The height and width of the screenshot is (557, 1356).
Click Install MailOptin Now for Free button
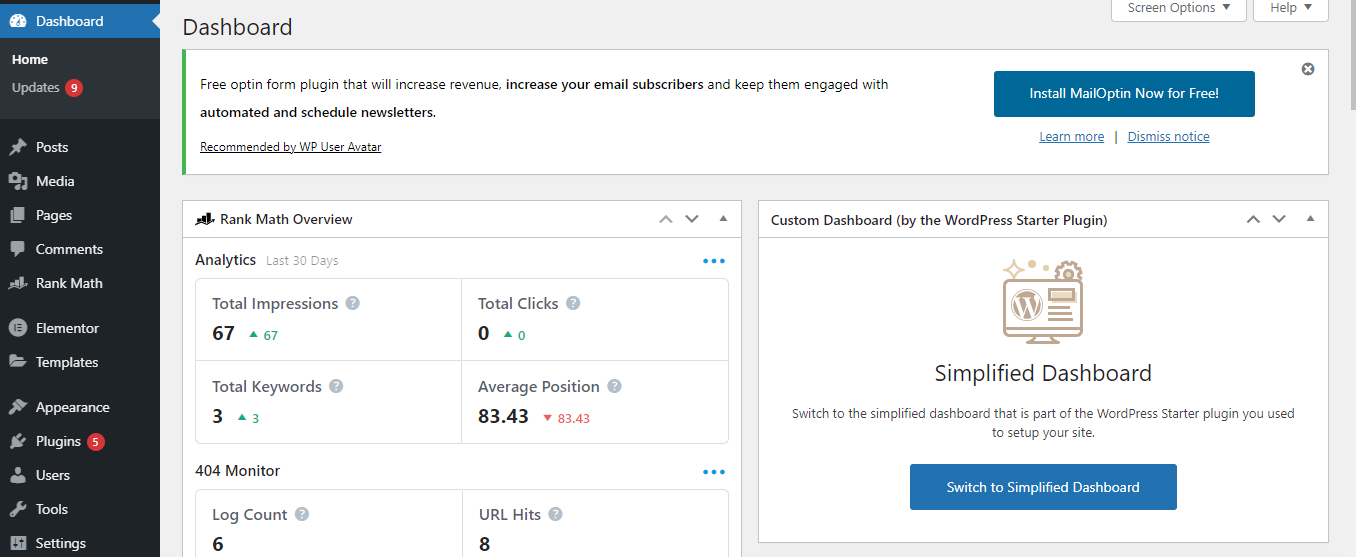pos(1124,93)
